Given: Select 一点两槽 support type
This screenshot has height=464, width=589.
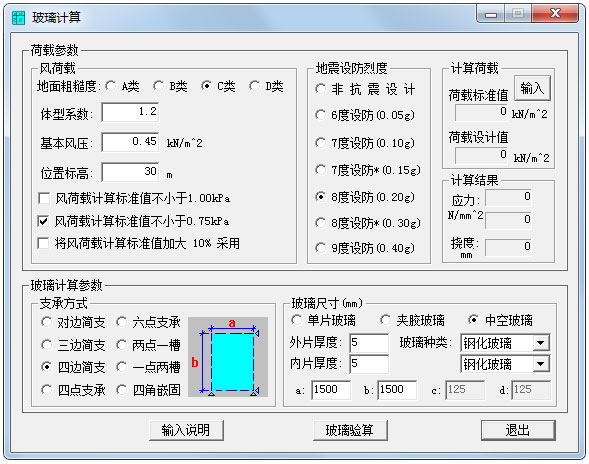Looking at the screenshot, I should (x=148, y=367).
